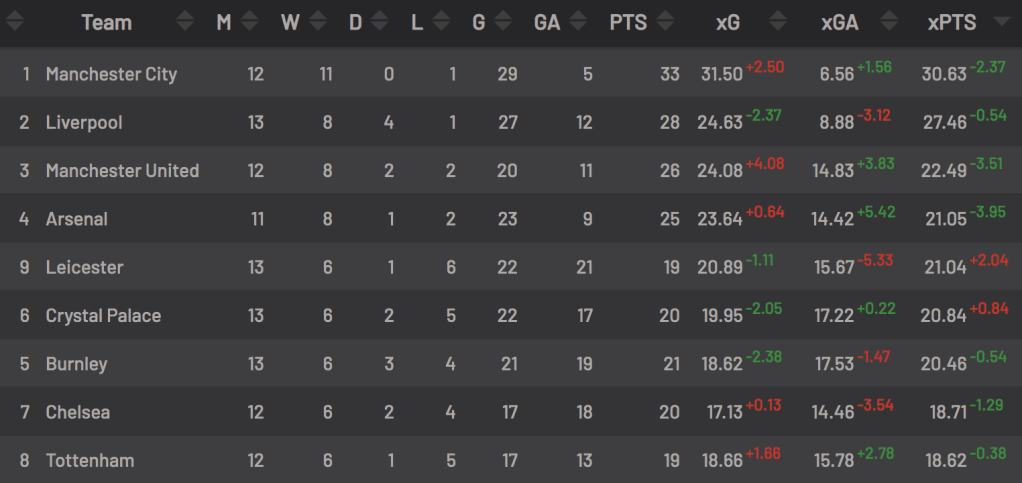Open Manchester City team link
Screen dimensions: 1022x483
(111, 74)
